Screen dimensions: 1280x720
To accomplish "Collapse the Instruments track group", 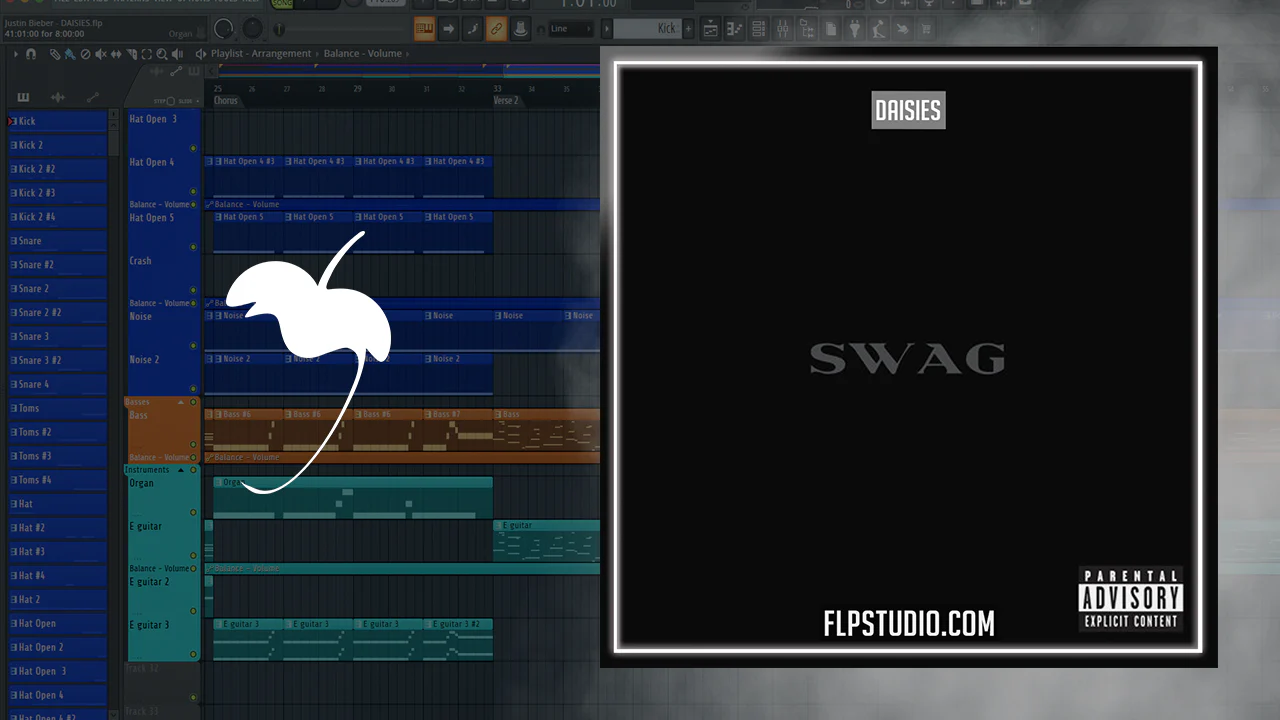I will [x=181, y=470].
